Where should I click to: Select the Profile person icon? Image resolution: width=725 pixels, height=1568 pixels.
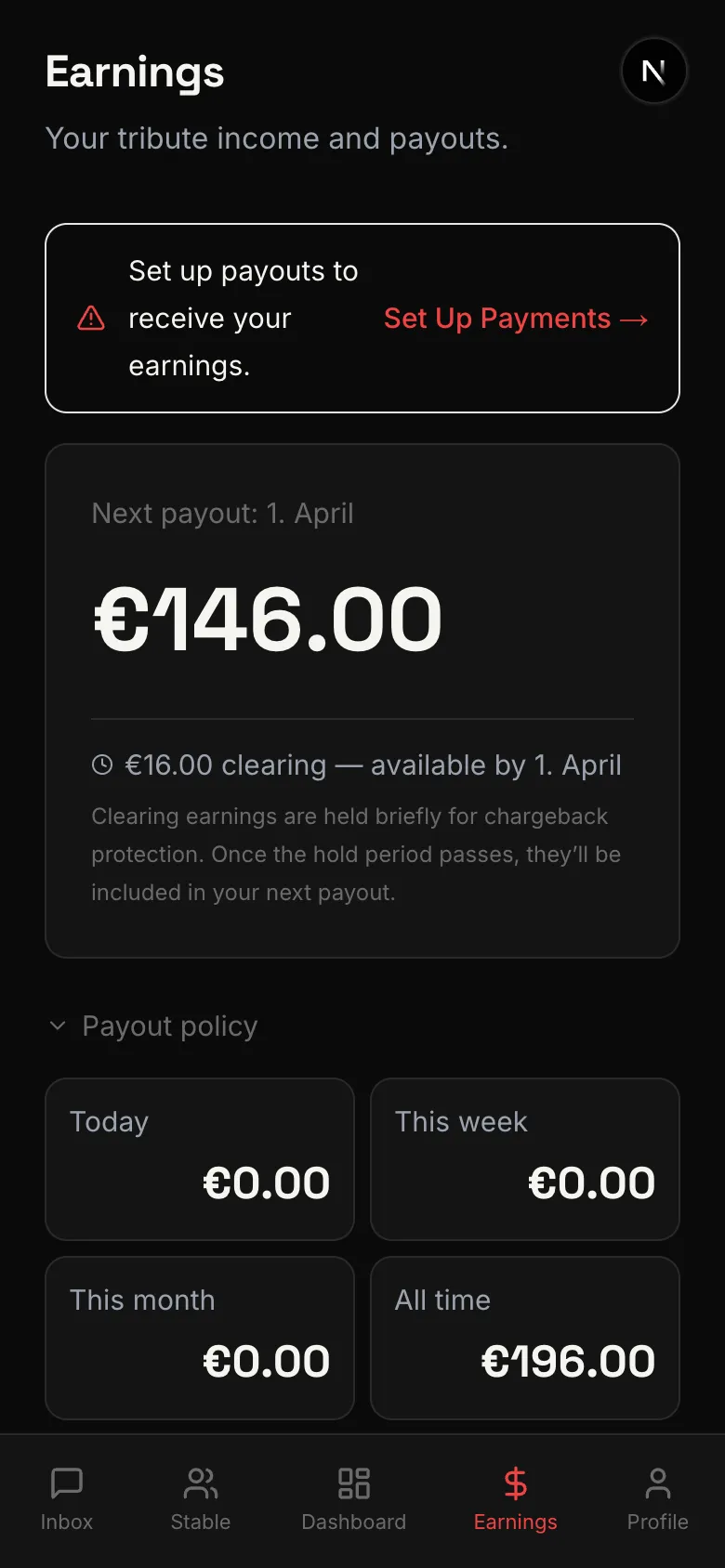[x=657, y=1481]
